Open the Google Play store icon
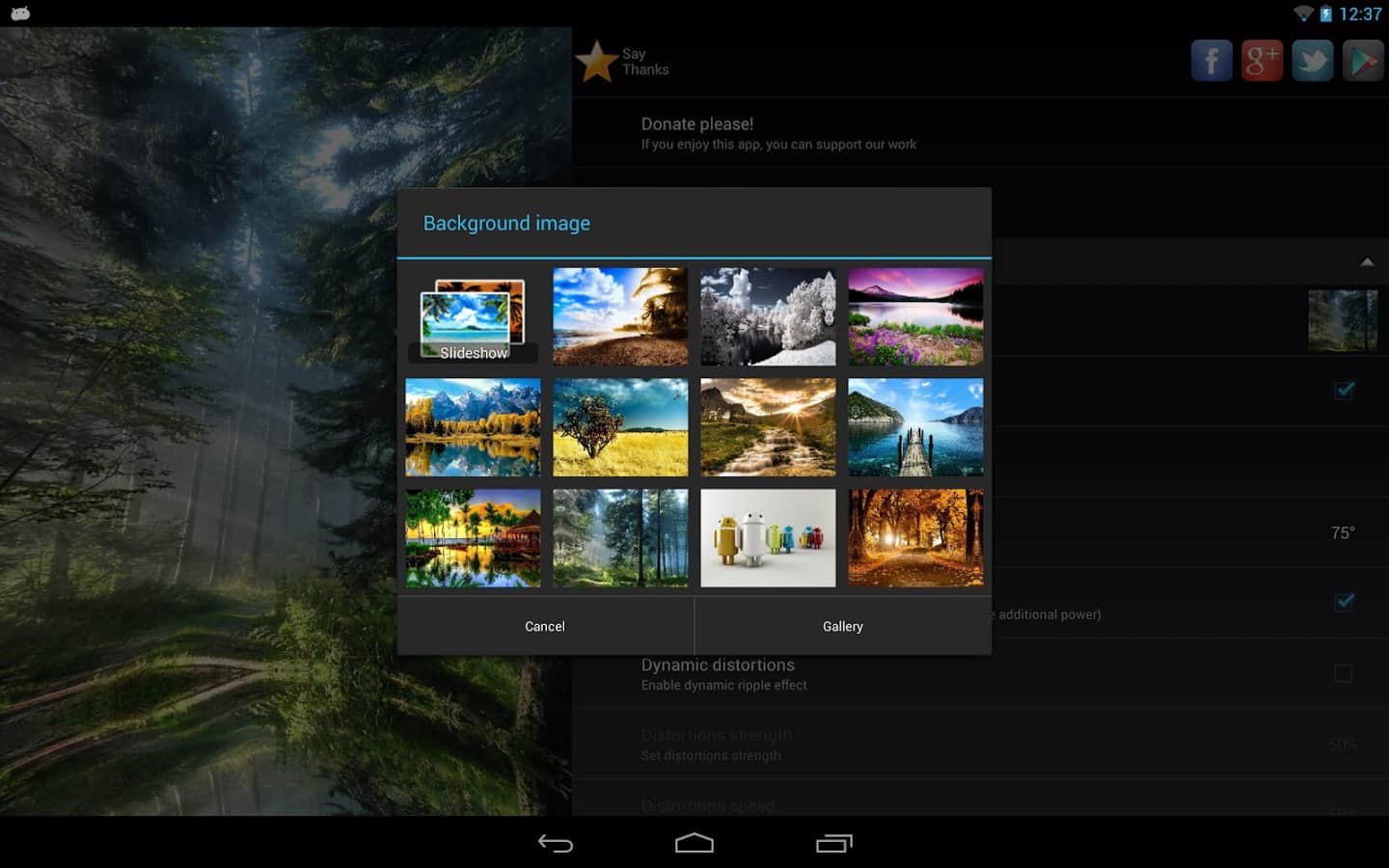This screenshot has height=868, width=1389. click(1363, 61)
